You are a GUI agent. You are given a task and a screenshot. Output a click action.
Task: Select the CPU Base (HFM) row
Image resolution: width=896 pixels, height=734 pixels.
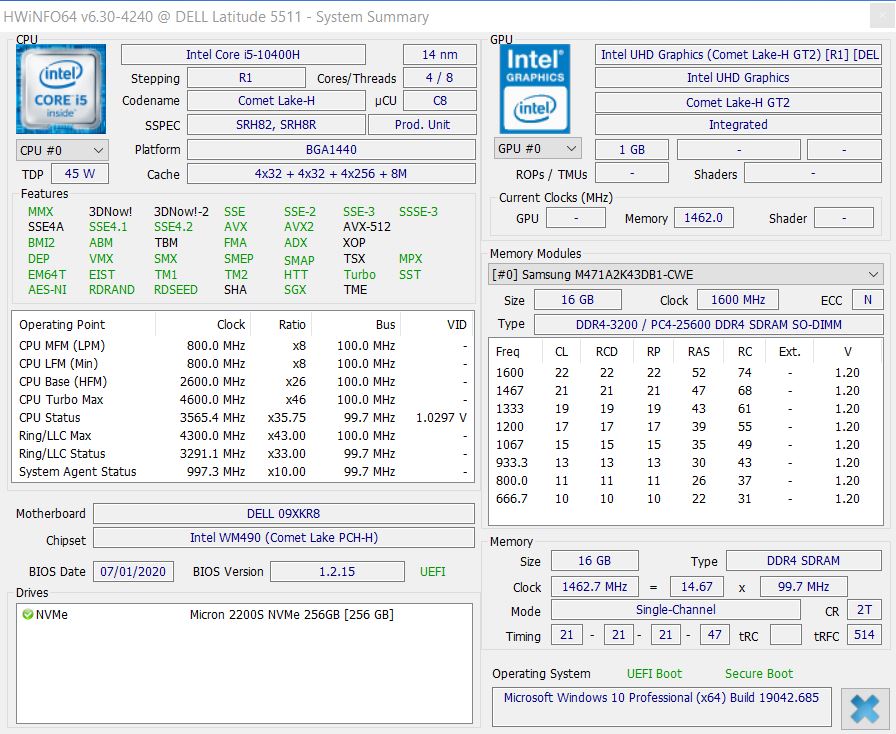[x=243, y=382]
